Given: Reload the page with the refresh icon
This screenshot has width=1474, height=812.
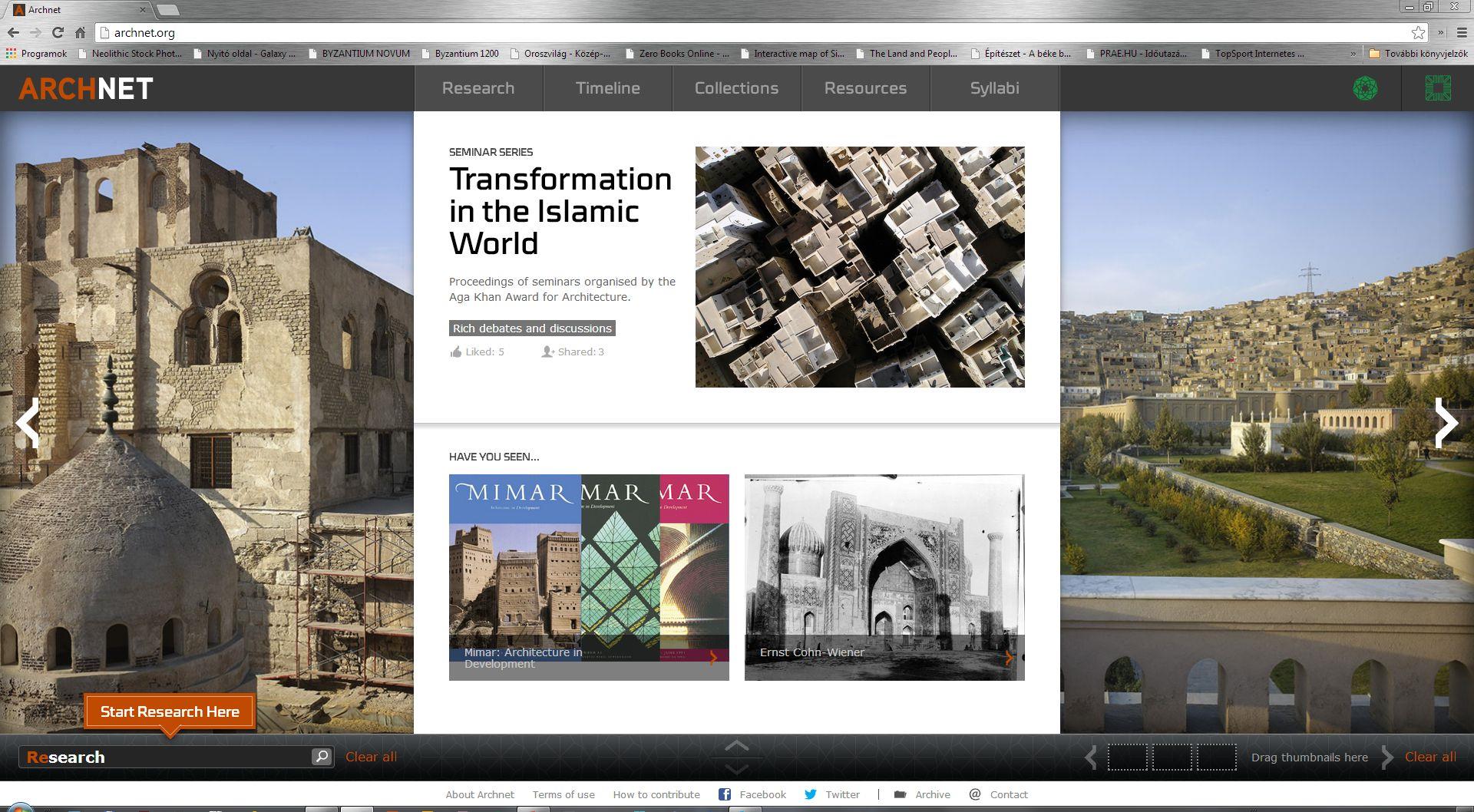Looking at the screenshot, I should (58, 32).
